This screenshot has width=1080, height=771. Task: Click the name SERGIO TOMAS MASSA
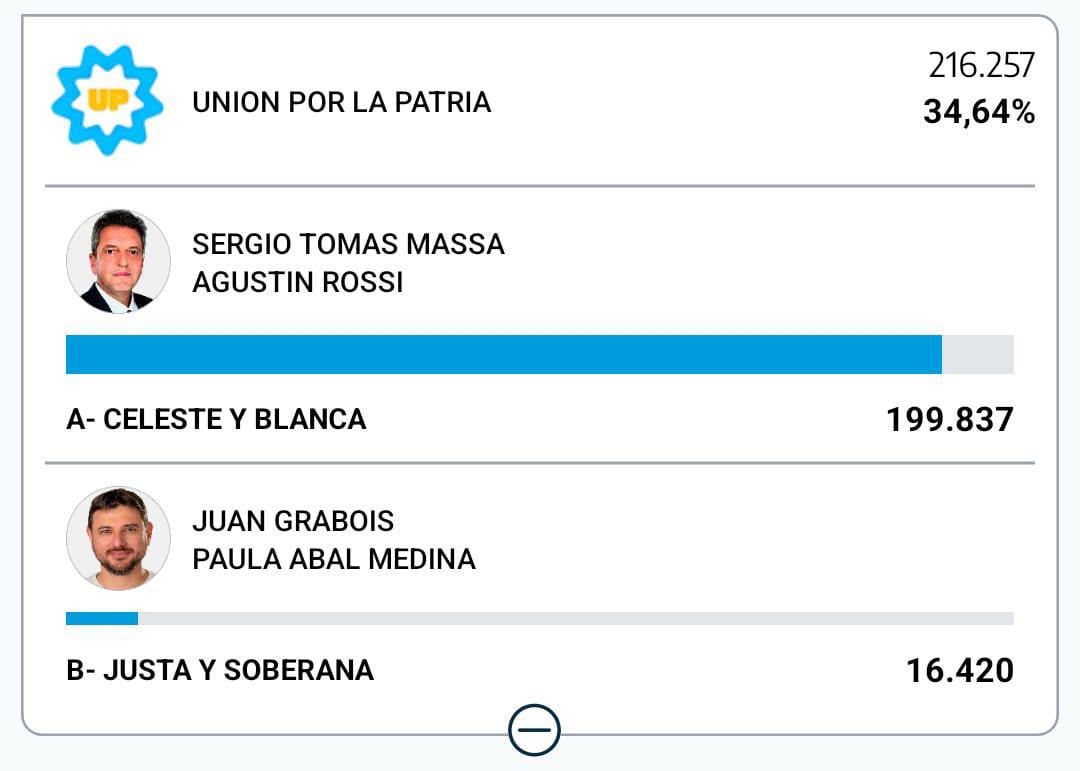coord(348,244)
